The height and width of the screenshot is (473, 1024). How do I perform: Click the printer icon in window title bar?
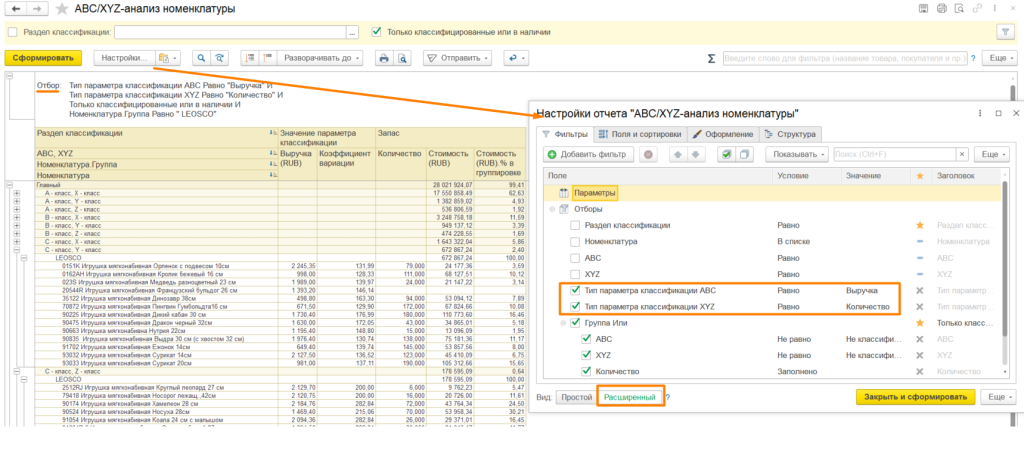941,9
